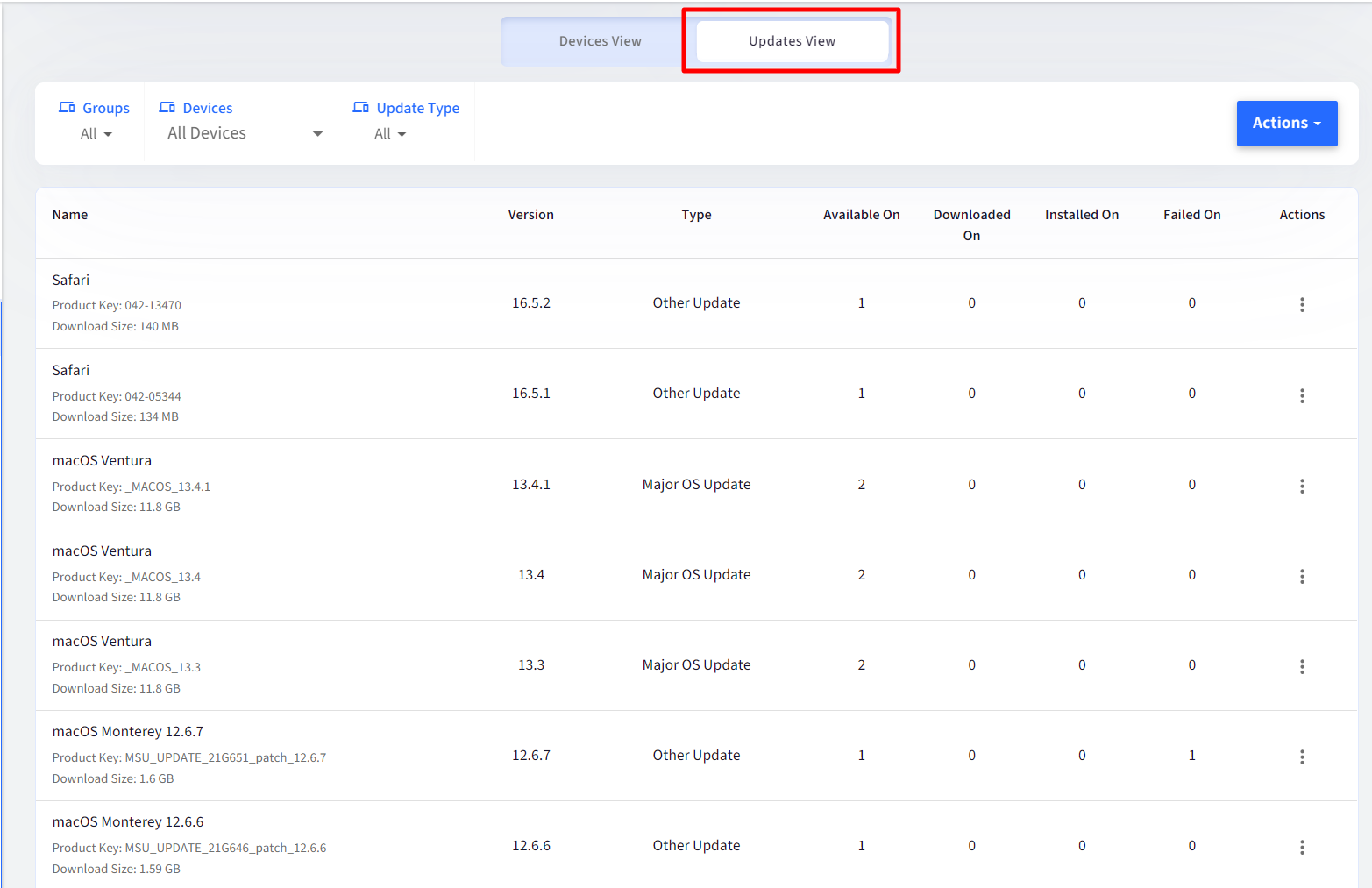Open actions menu for Safari 16.5.1 row
This screenshot has height=888, width=1372.
coord(1302,395)
